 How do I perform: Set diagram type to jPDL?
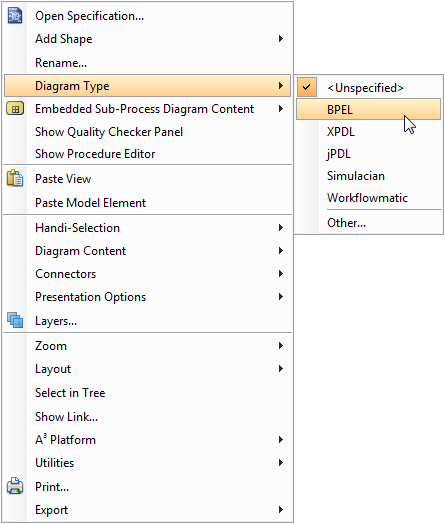tap(369, 154)
